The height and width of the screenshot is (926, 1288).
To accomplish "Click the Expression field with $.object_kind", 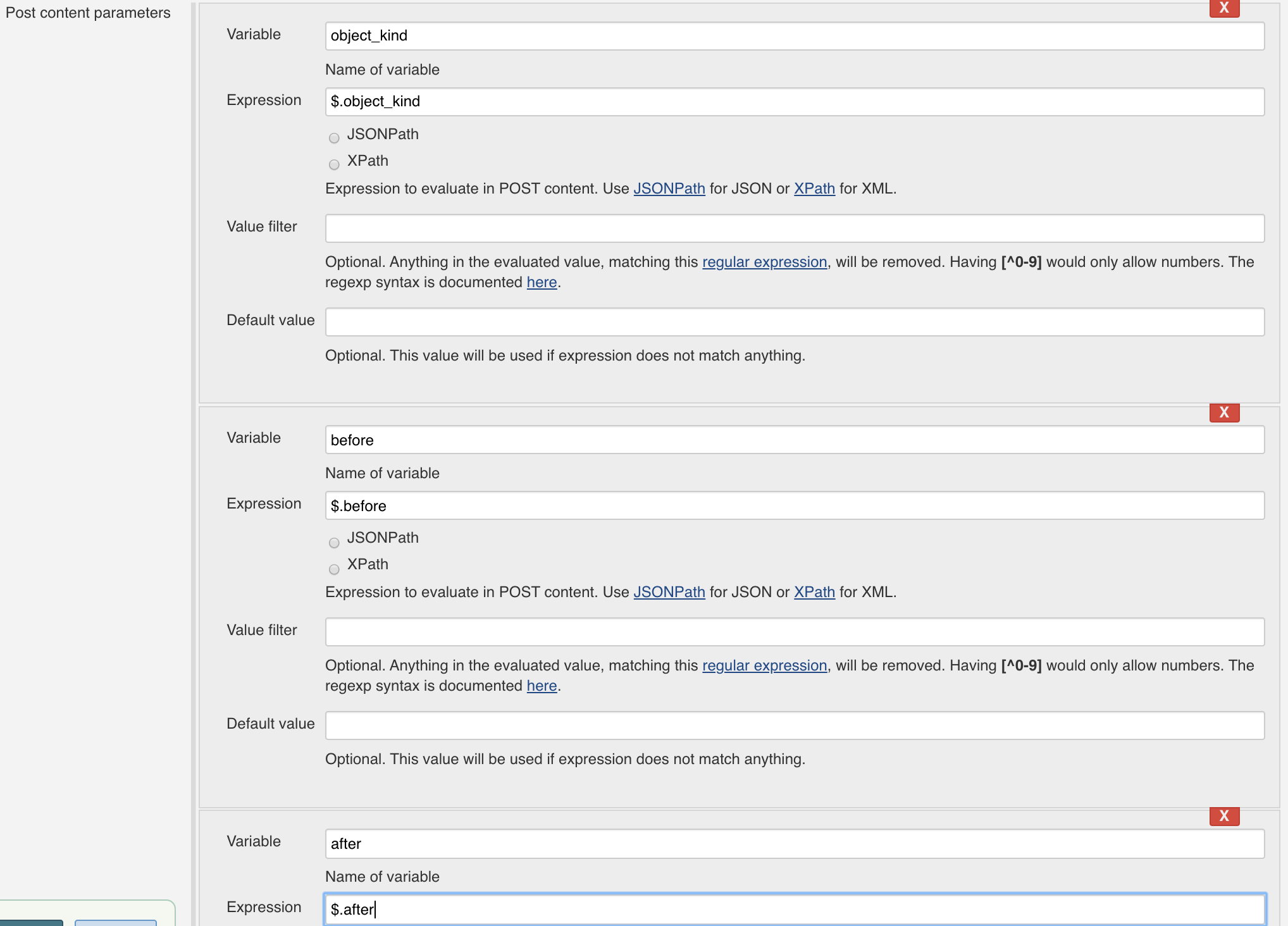I will 795,102.
